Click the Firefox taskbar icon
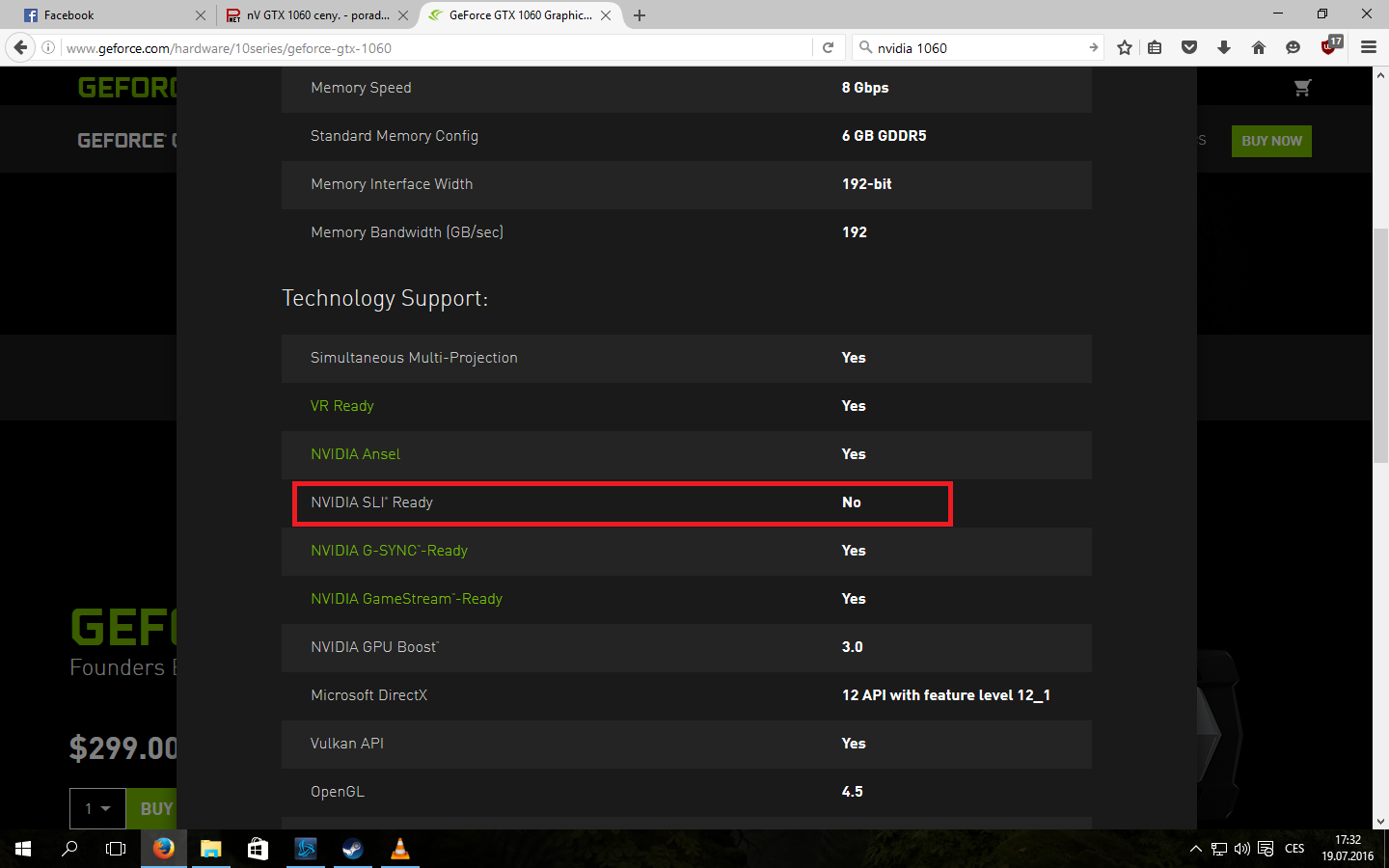This screenshot has height=868, width=1389. click(164, 849)
